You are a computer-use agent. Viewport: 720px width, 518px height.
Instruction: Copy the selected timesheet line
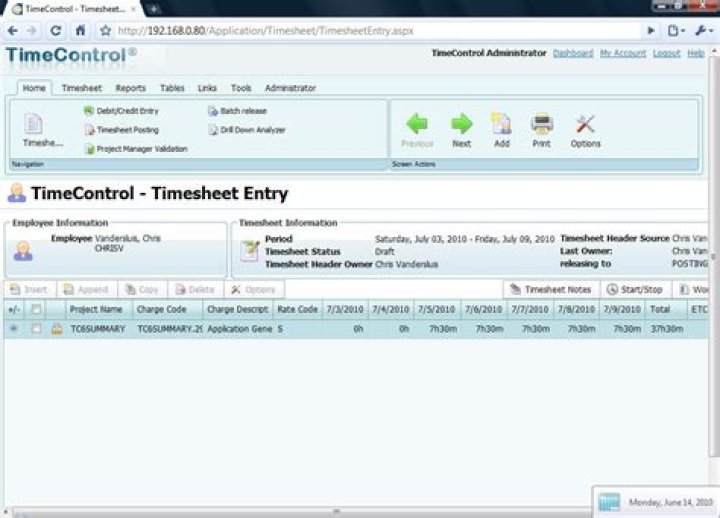[142, 289]
